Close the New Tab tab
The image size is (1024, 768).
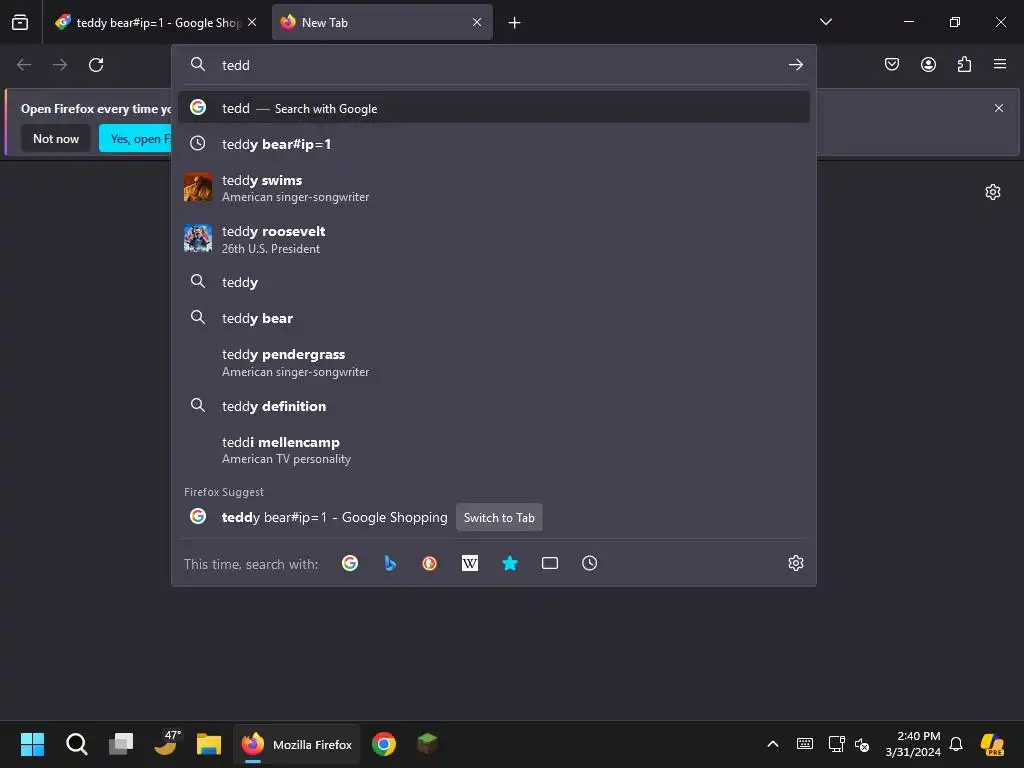point(477,22)
